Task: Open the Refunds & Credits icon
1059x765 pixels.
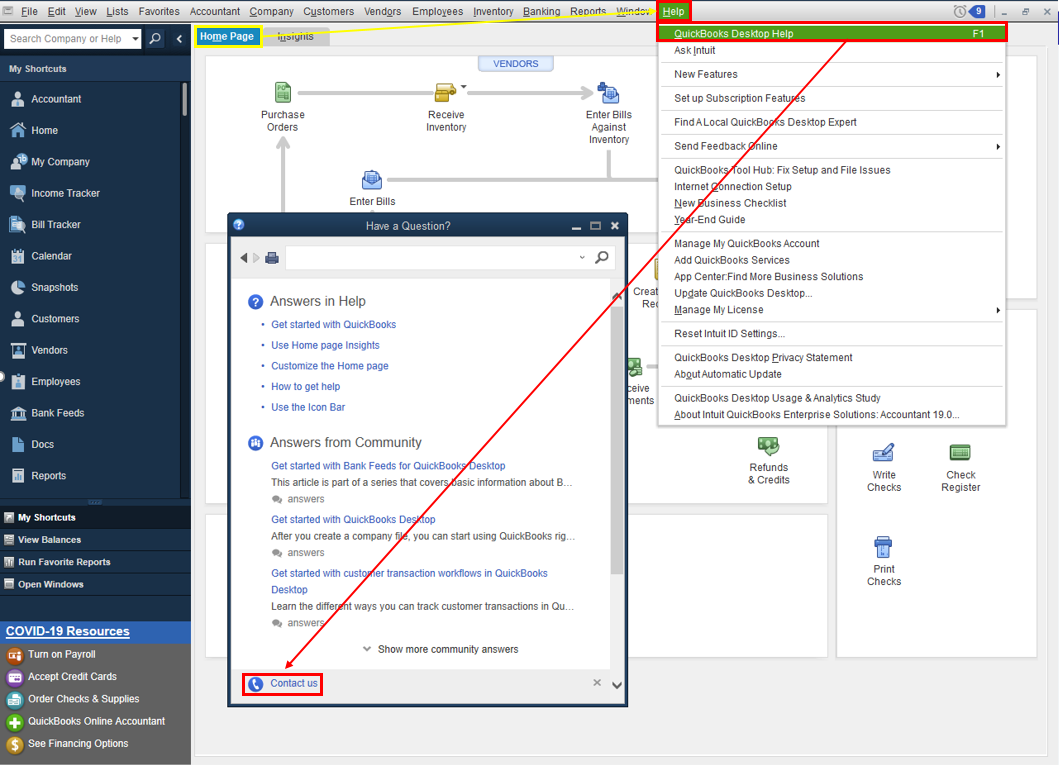Action: (x=769, y=446)
